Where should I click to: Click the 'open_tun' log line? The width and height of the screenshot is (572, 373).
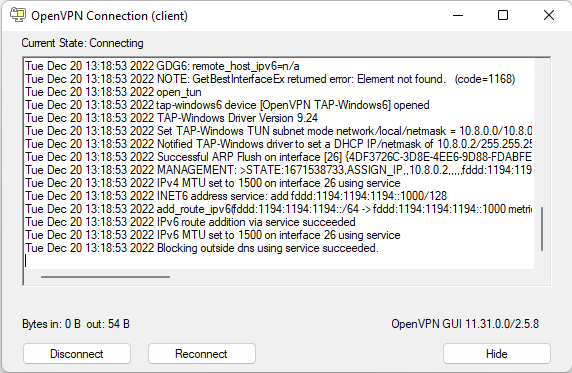113,92
